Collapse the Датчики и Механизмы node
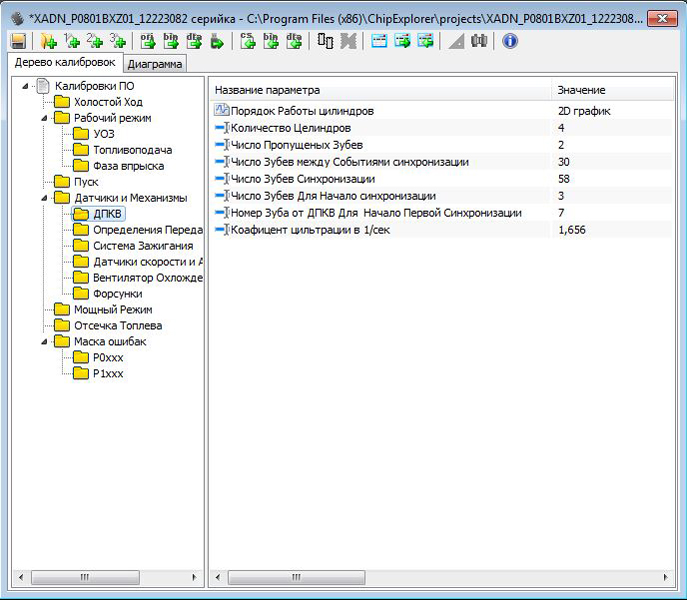The height and width of the screenshot is (600, 687). 46,198
